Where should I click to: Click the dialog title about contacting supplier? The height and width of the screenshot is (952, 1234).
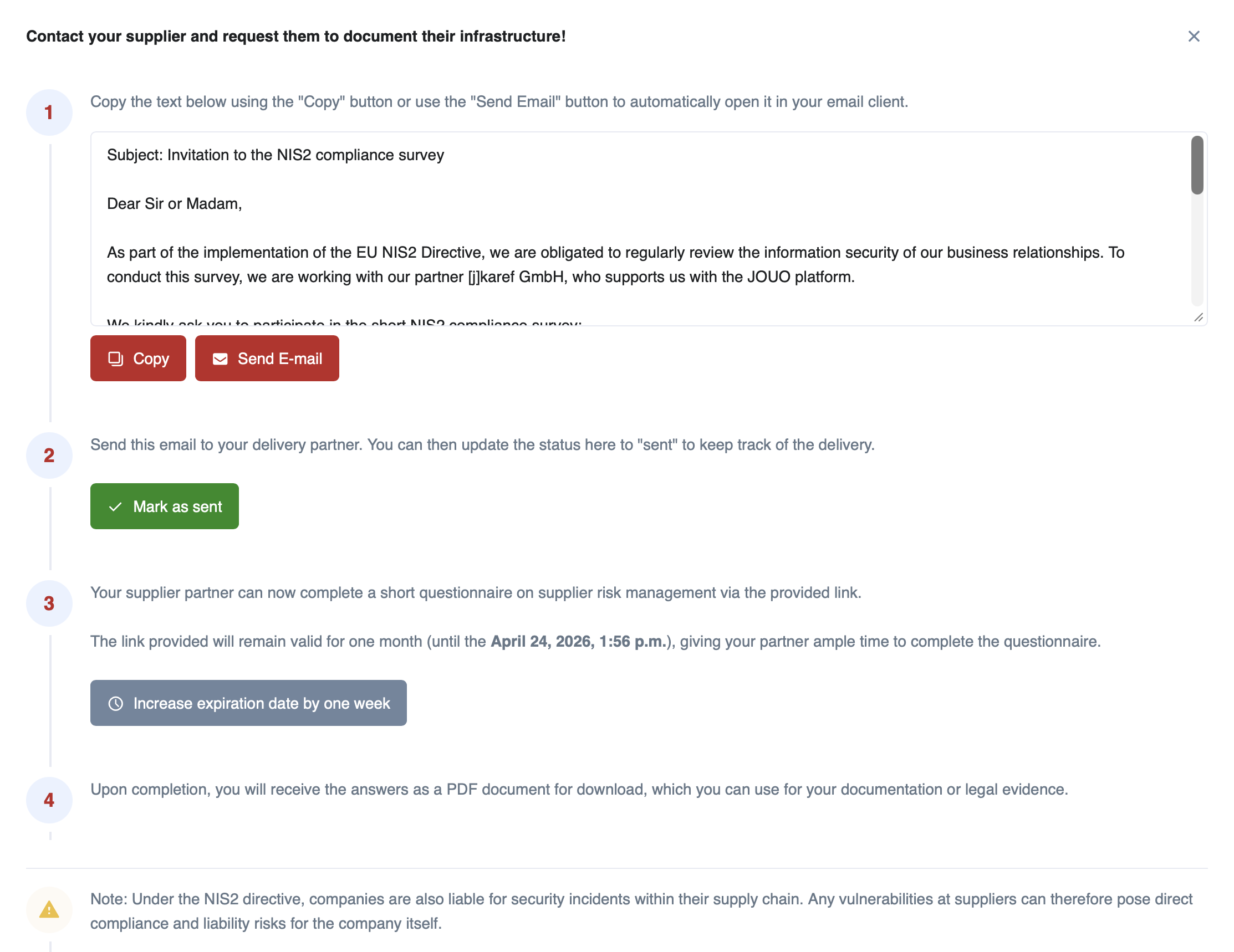point(295,37)
